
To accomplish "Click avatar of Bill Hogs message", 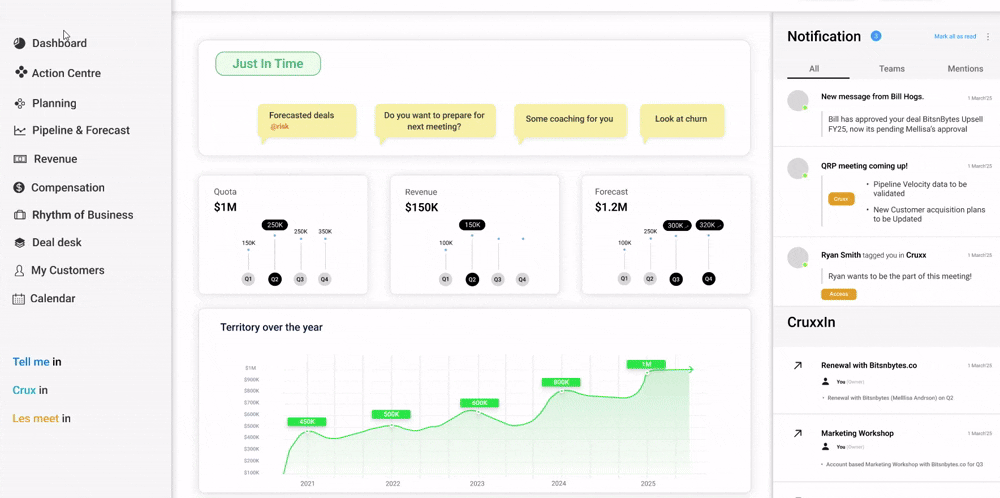I will [x=798, y=101].
